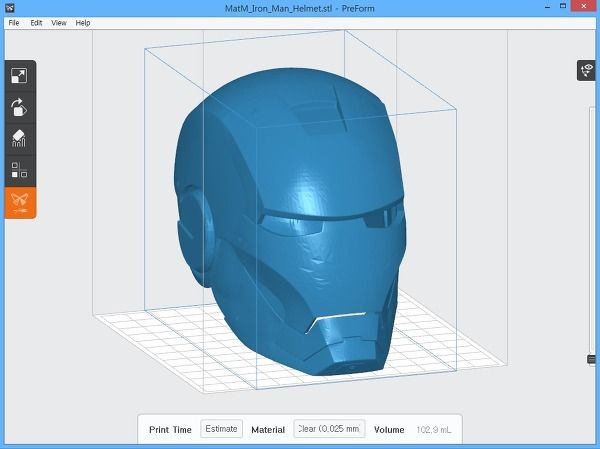The width and height of the screenshot is (600, 449).
Task: Open the Help menu
Action: pyautogui.click(x=83, y=23)
